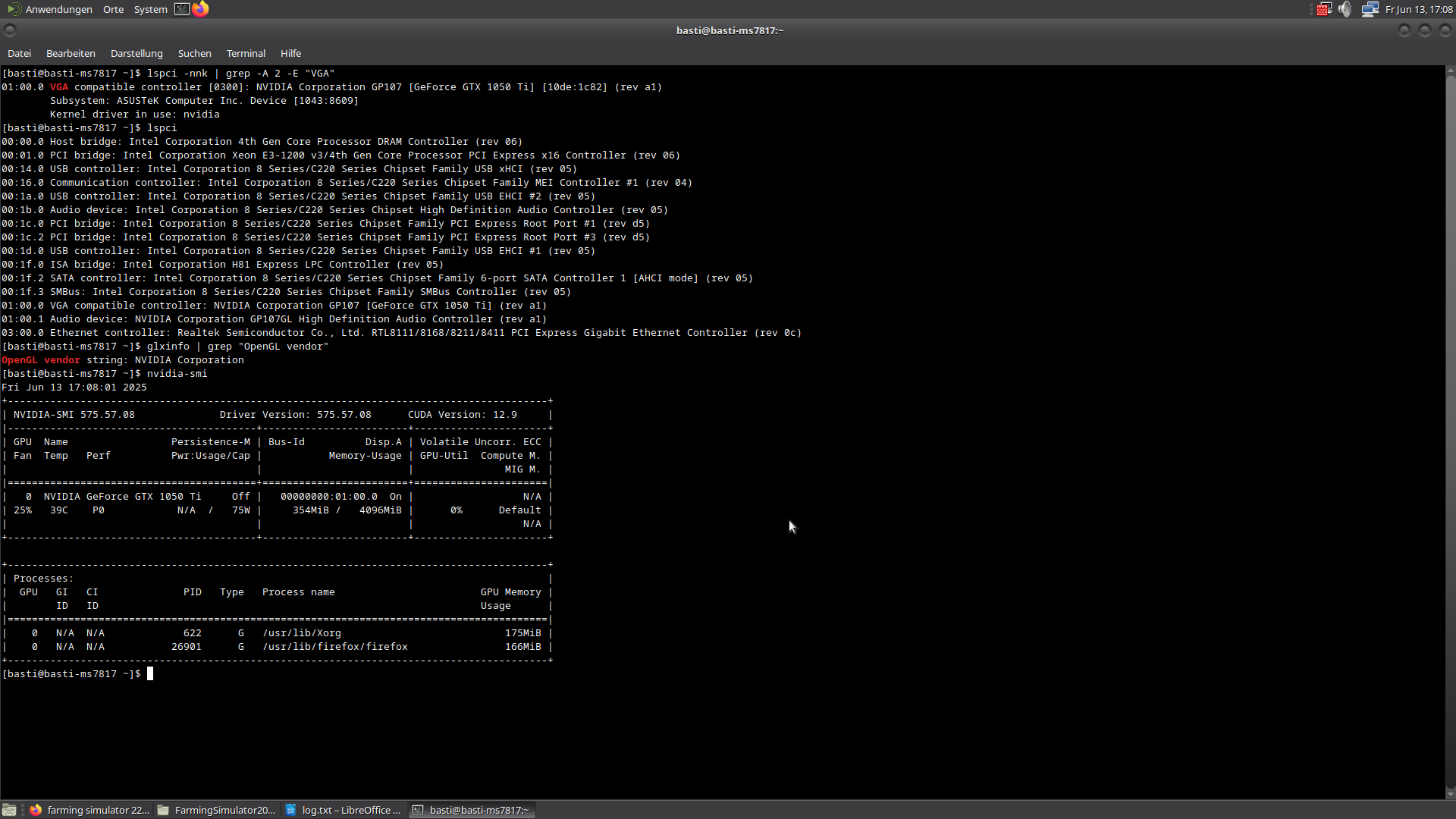
Task: Expand the System panel menu
Action: (150, 9)
